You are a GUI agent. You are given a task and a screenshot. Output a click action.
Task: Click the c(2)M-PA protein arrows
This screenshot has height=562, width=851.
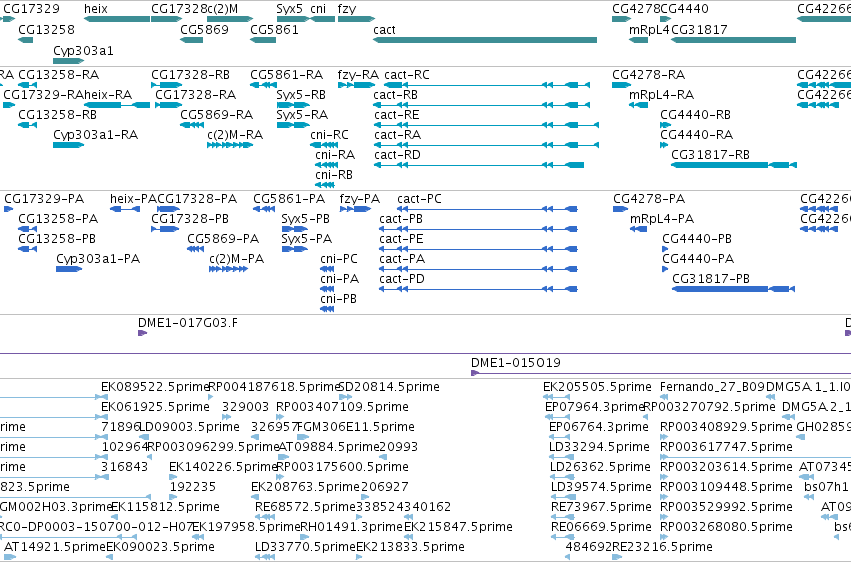(x=228, y=269)
